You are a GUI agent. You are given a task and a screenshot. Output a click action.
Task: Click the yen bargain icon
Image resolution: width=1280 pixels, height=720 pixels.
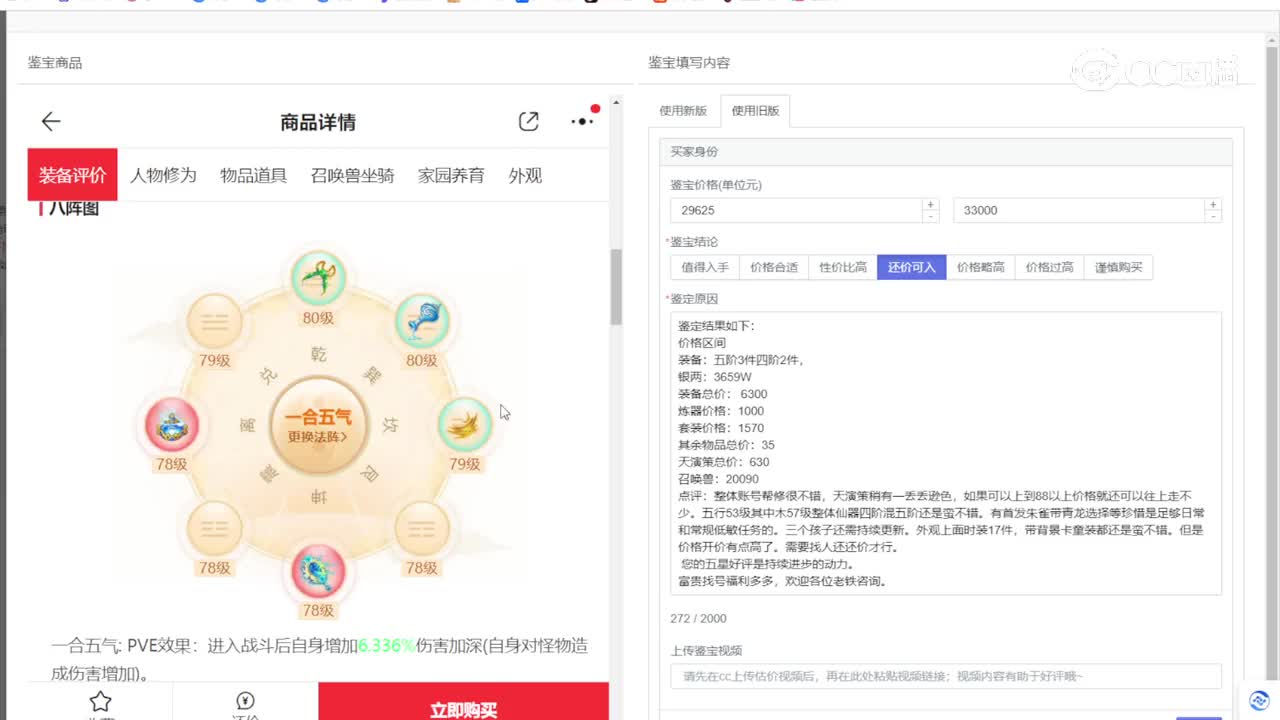[245, 701]
